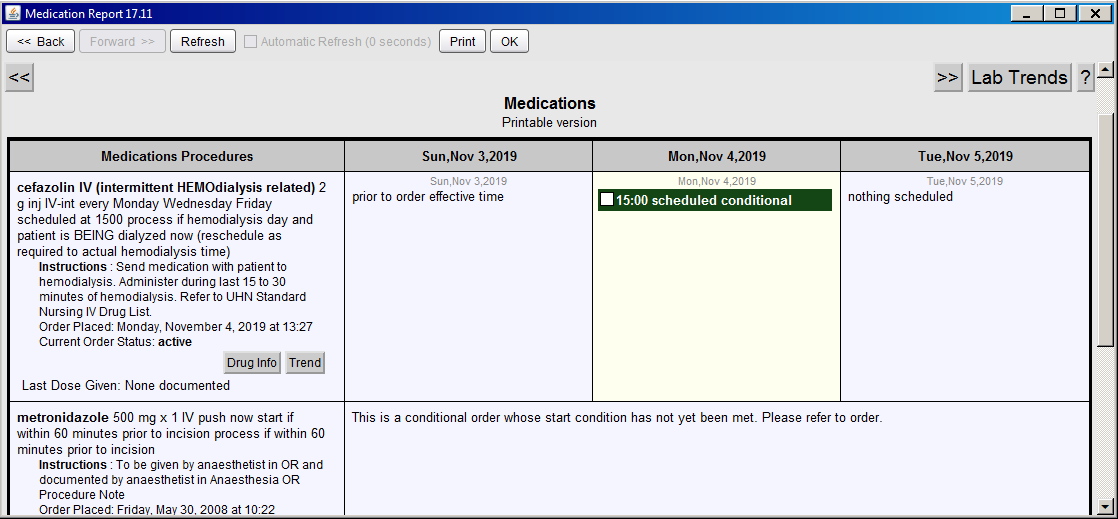Click the vertical scrollbar down arrow

tap(1105, 505)
